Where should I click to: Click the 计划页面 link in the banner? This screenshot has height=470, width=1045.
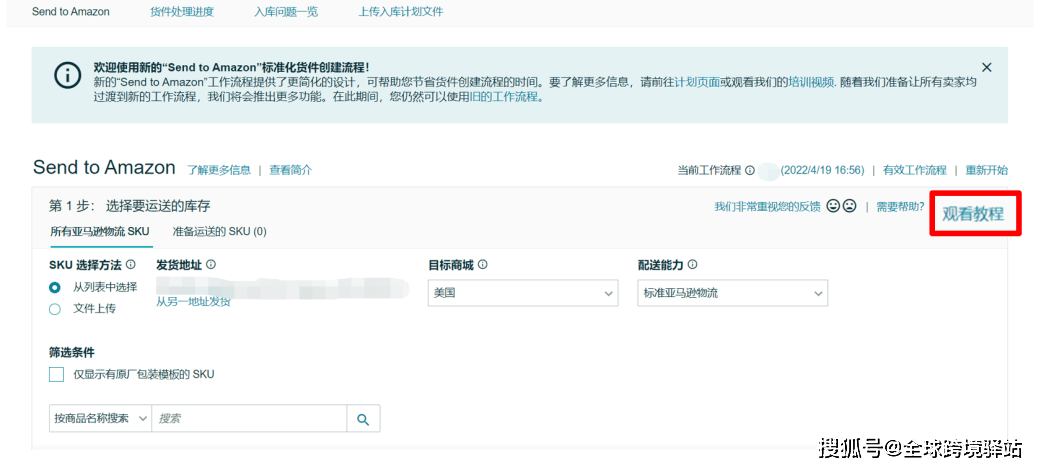pos(697,82)
